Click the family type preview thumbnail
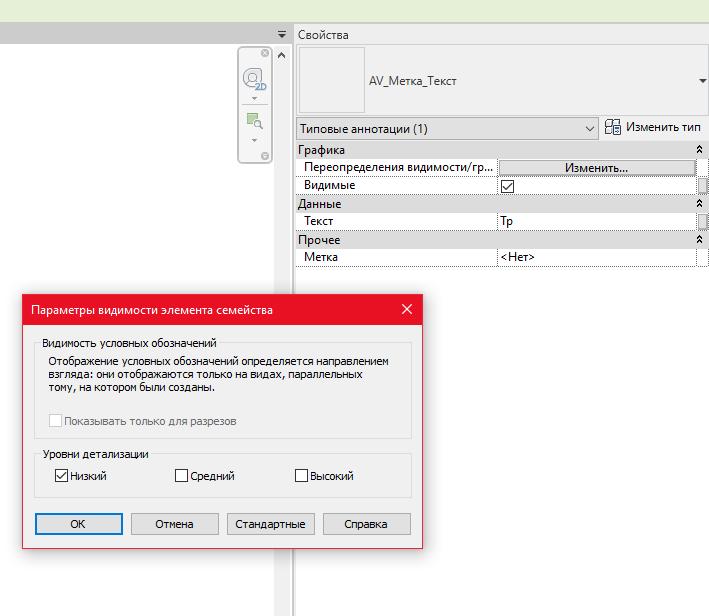This screenshot has width=709, height=616. coord(332,80)
